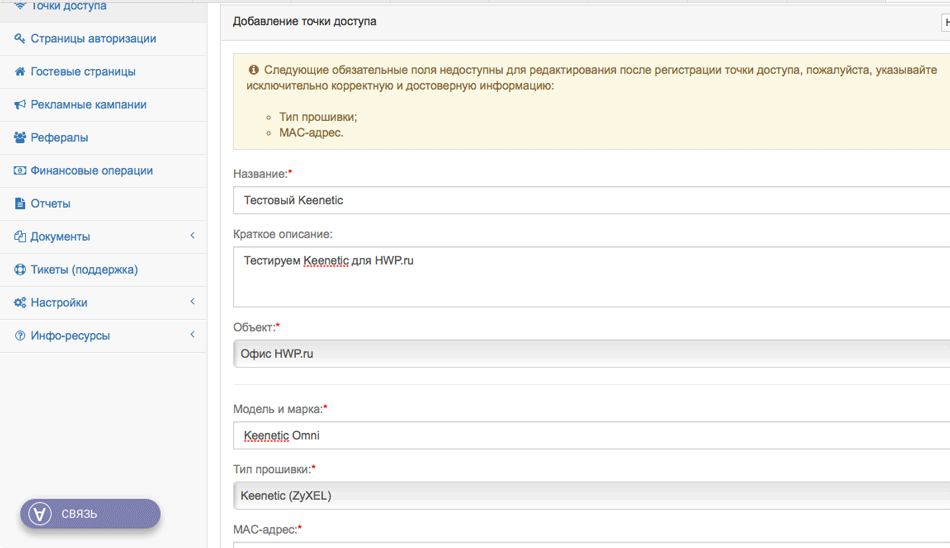Click the Название input field

coord(590,200)
